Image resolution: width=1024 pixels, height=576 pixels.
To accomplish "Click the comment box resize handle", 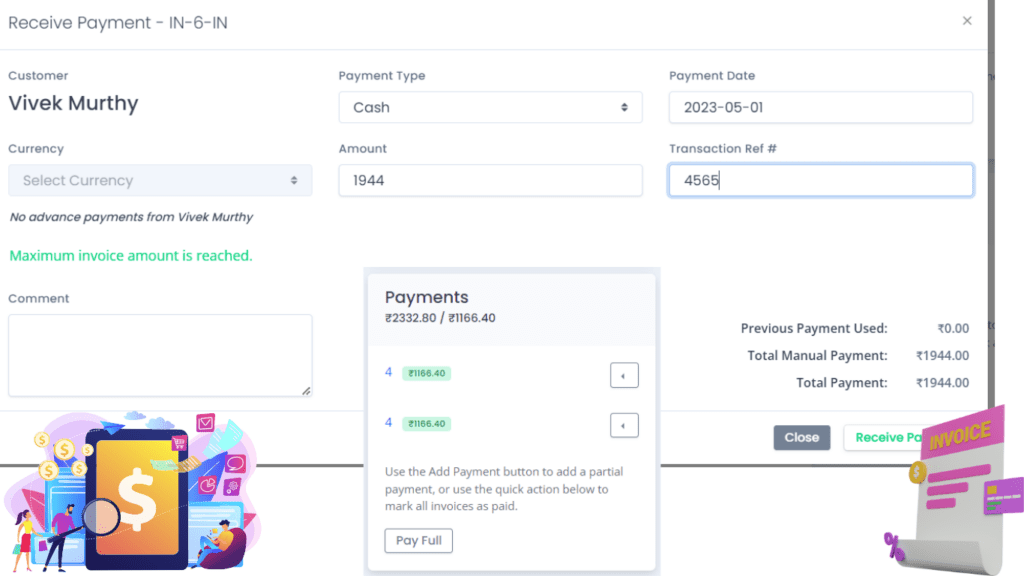I will coord(306,391).
